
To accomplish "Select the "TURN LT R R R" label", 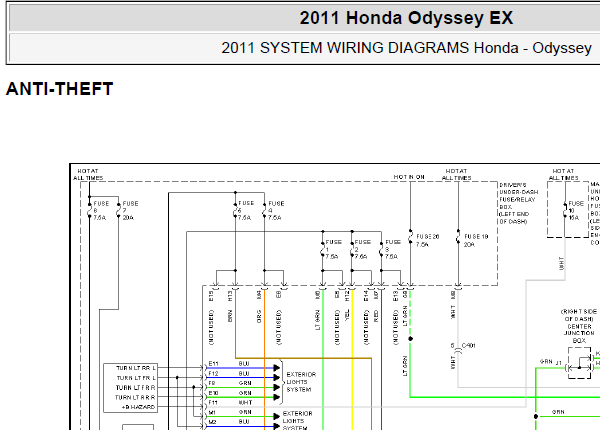I will pyautogui.click(x=135, y=397).
